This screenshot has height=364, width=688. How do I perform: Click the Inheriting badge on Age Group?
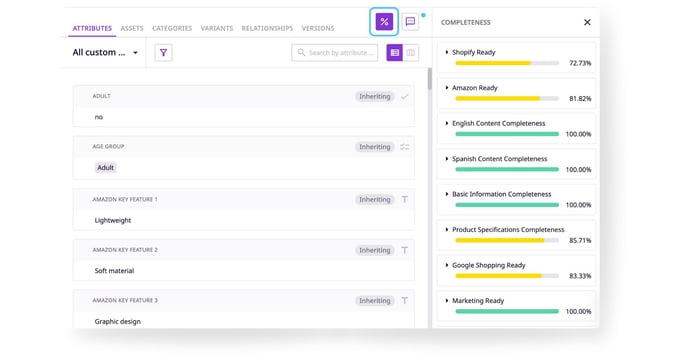374,147
